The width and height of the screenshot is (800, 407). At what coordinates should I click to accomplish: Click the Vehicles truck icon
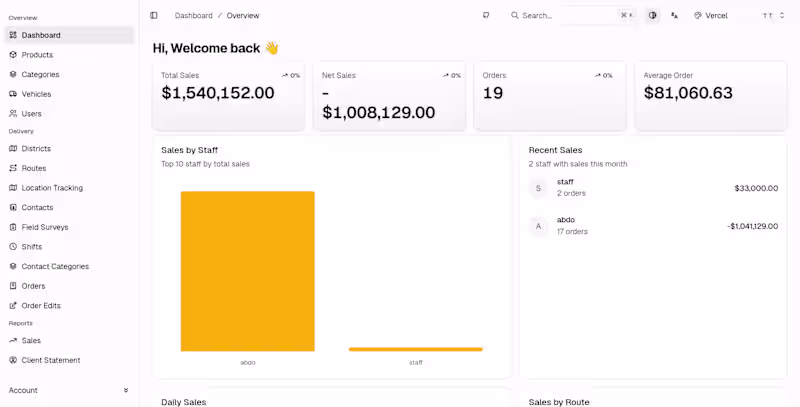click(13, 94)
